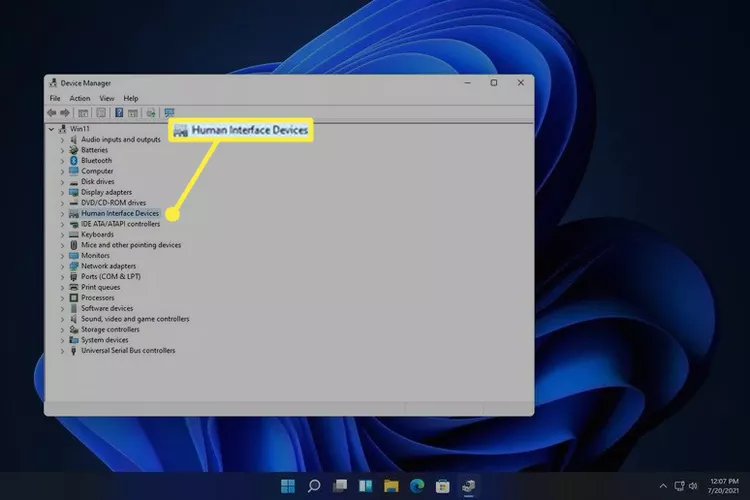Open the View menu

(107, 98)
